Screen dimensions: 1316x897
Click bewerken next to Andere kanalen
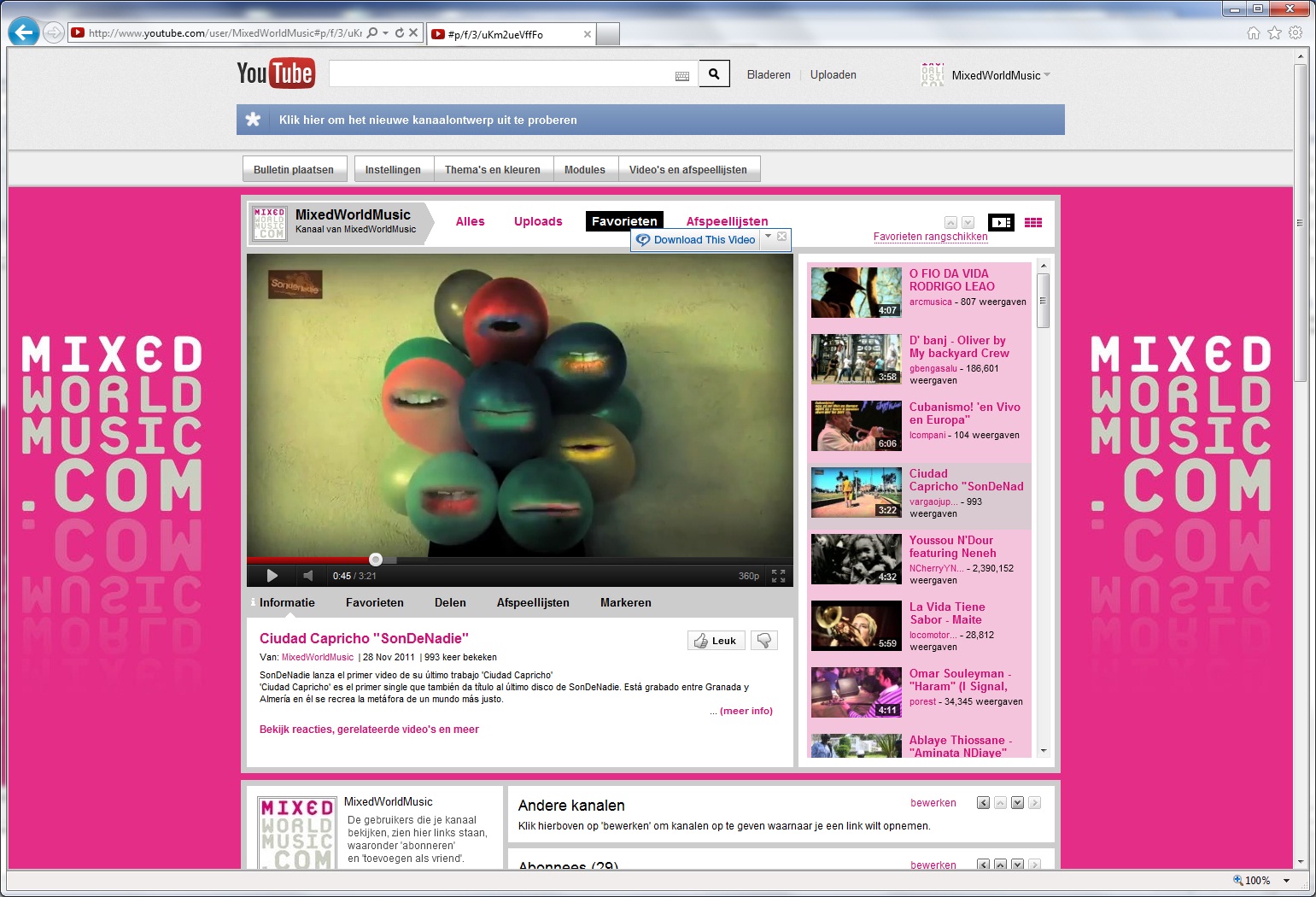[x=933, y=803]
